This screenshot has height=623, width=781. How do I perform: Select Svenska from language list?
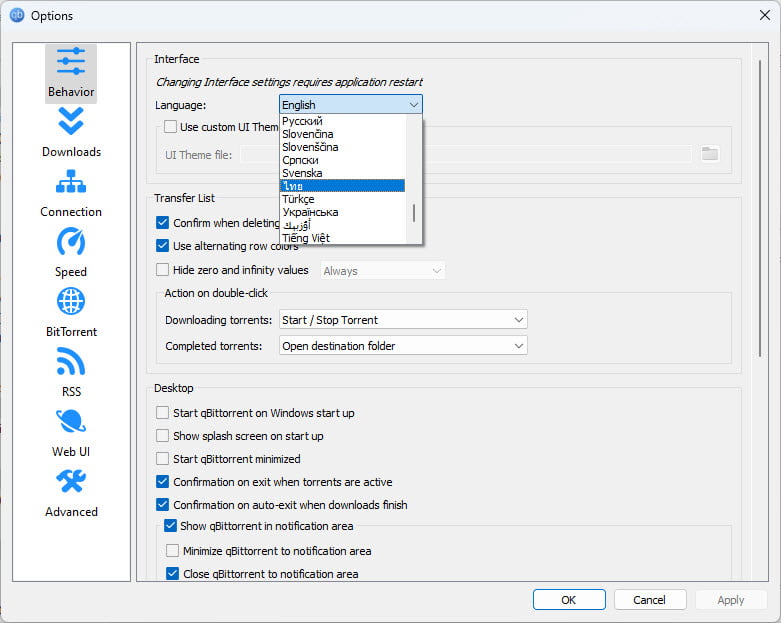343,173
